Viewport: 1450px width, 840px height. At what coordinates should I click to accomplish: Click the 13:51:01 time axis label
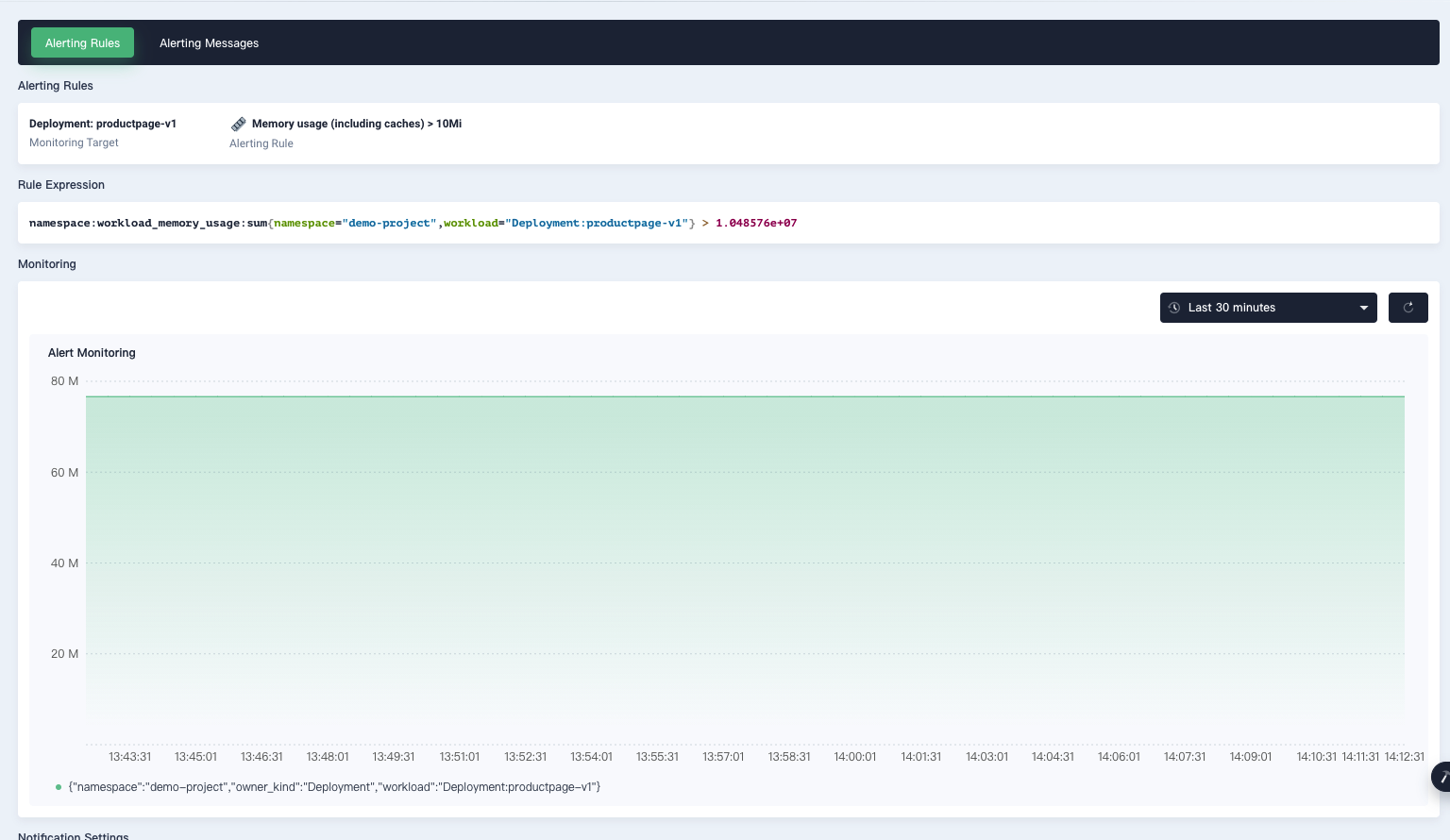[x=460, y=757]
